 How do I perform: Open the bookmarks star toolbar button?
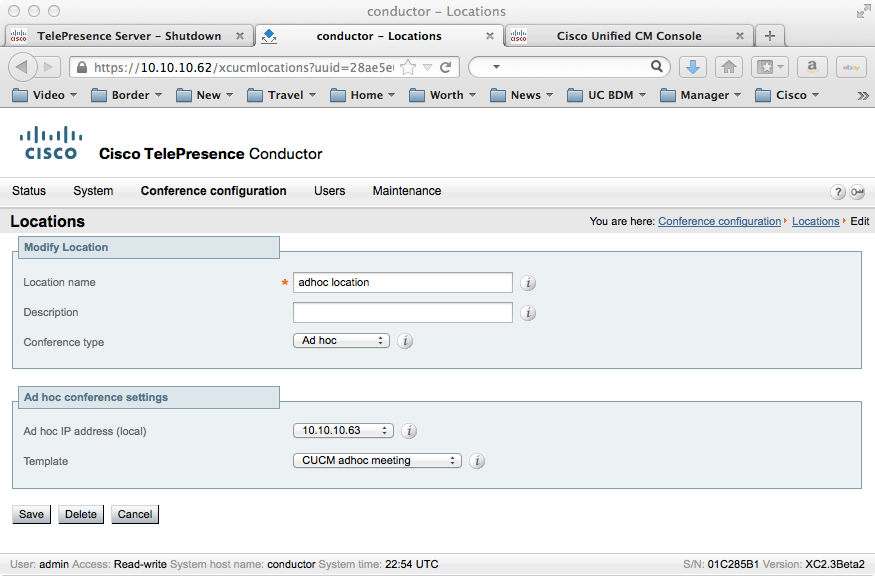tap(769, 68)
